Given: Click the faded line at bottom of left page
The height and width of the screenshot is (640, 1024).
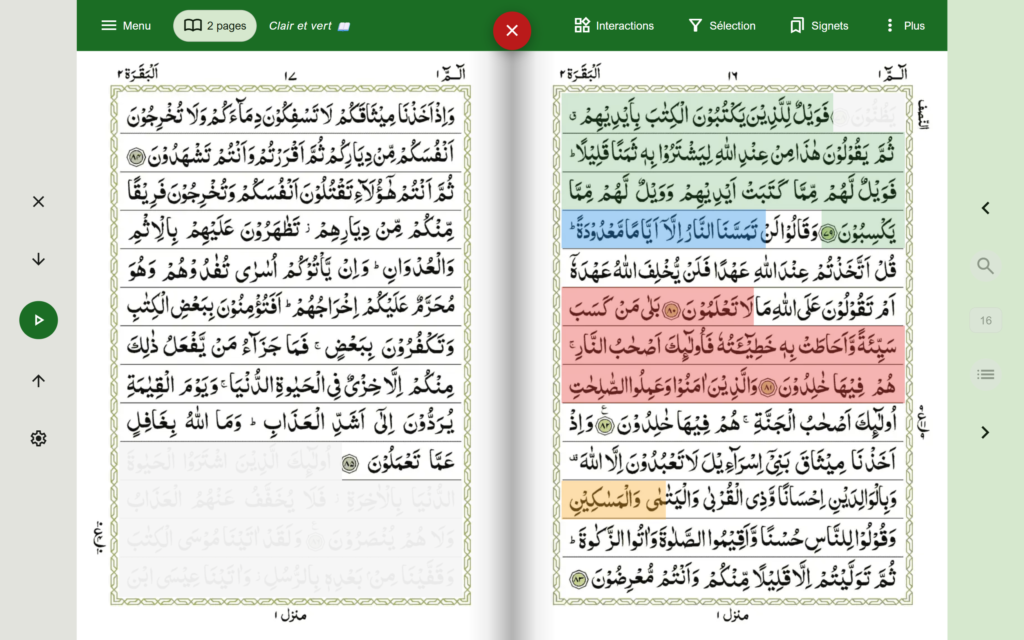Looking at the screenshot, I should 291,576.
